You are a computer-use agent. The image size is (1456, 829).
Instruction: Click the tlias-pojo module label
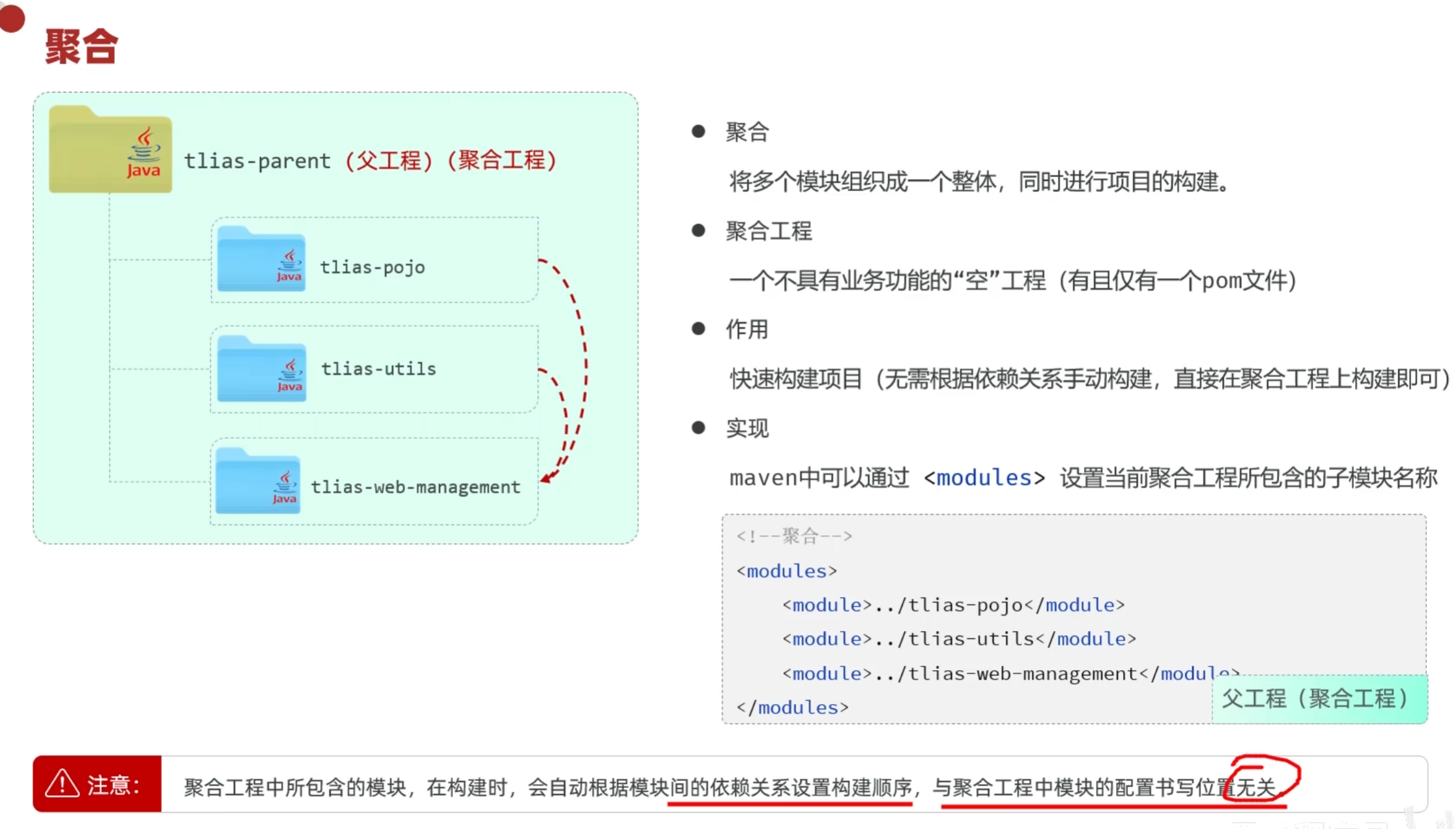point(372,267)
